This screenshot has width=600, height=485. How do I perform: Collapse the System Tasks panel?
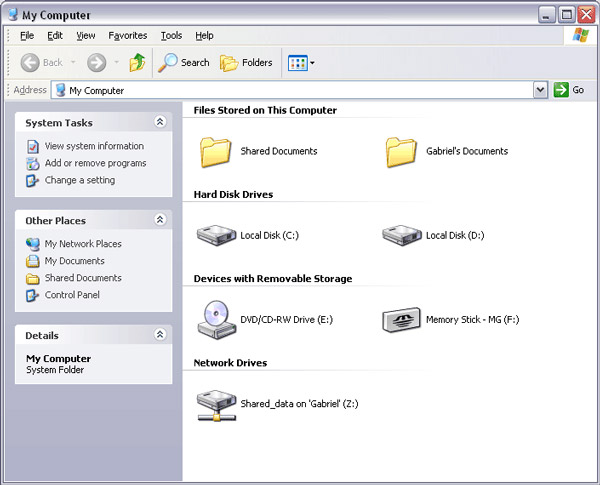(160, 122)
